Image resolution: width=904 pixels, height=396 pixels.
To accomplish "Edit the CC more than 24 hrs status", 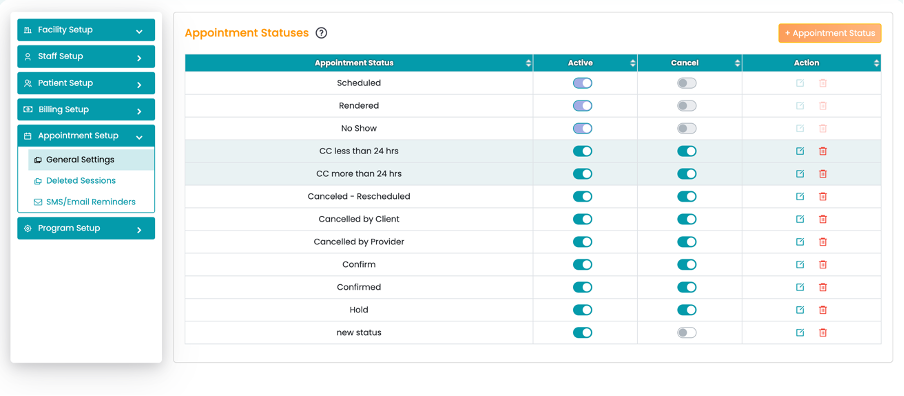I will click(x=800, y=174).
